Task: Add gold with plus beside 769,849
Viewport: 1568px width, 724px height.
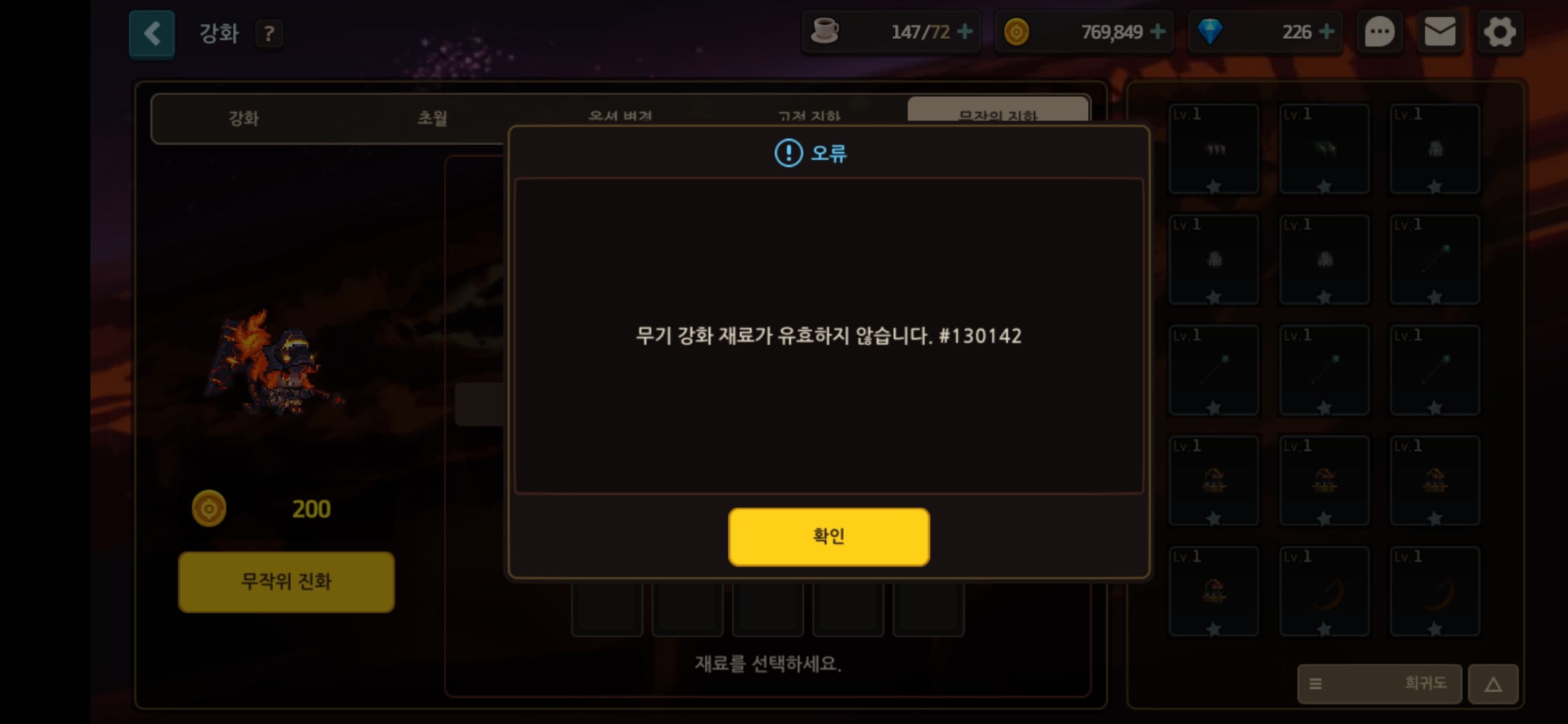Action: (x=1158, y=32)
